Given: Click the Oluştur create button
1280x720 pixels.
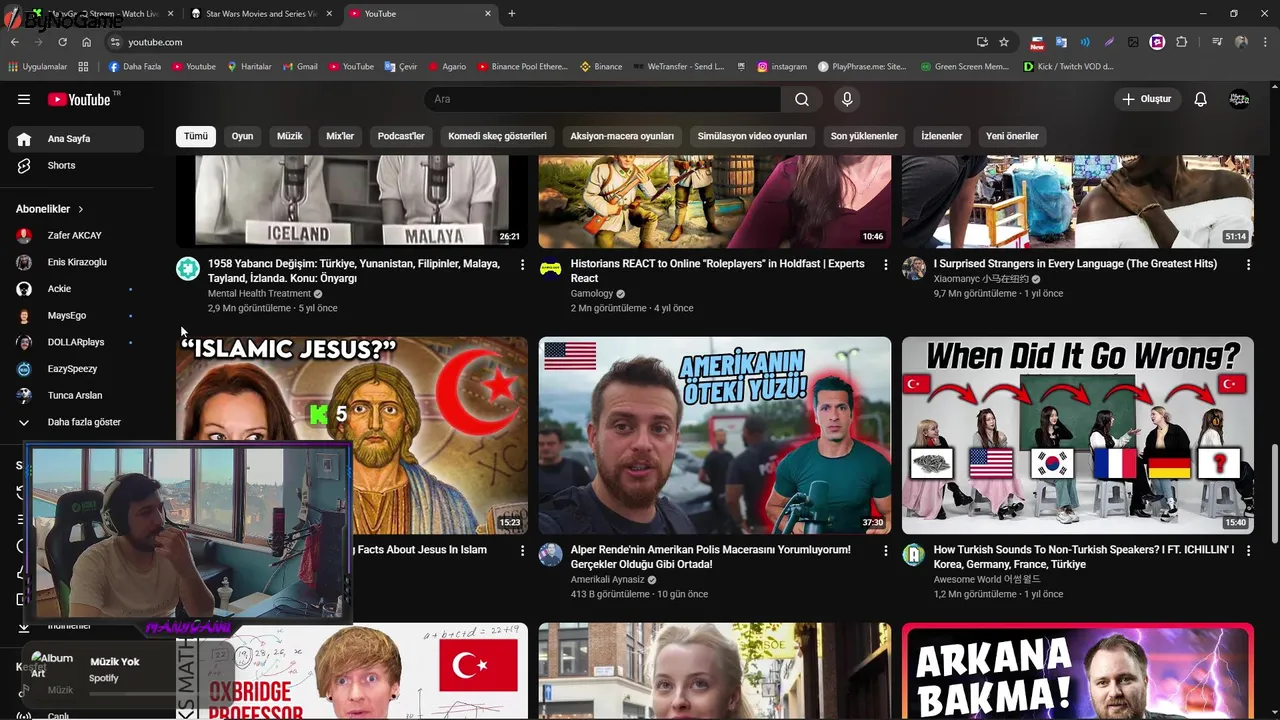Looking at the screenshot, I should click(x=1146, y=99).
